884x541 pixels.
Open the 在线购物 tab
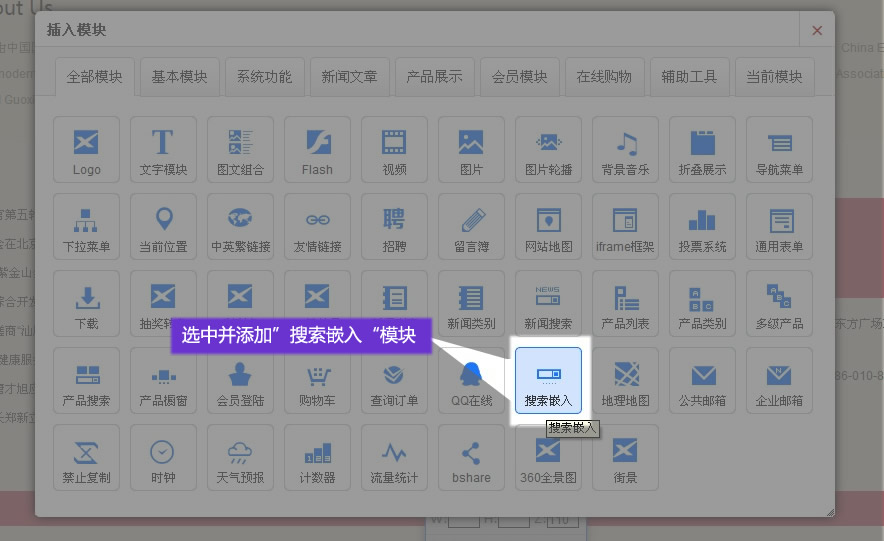coord(604,77)
